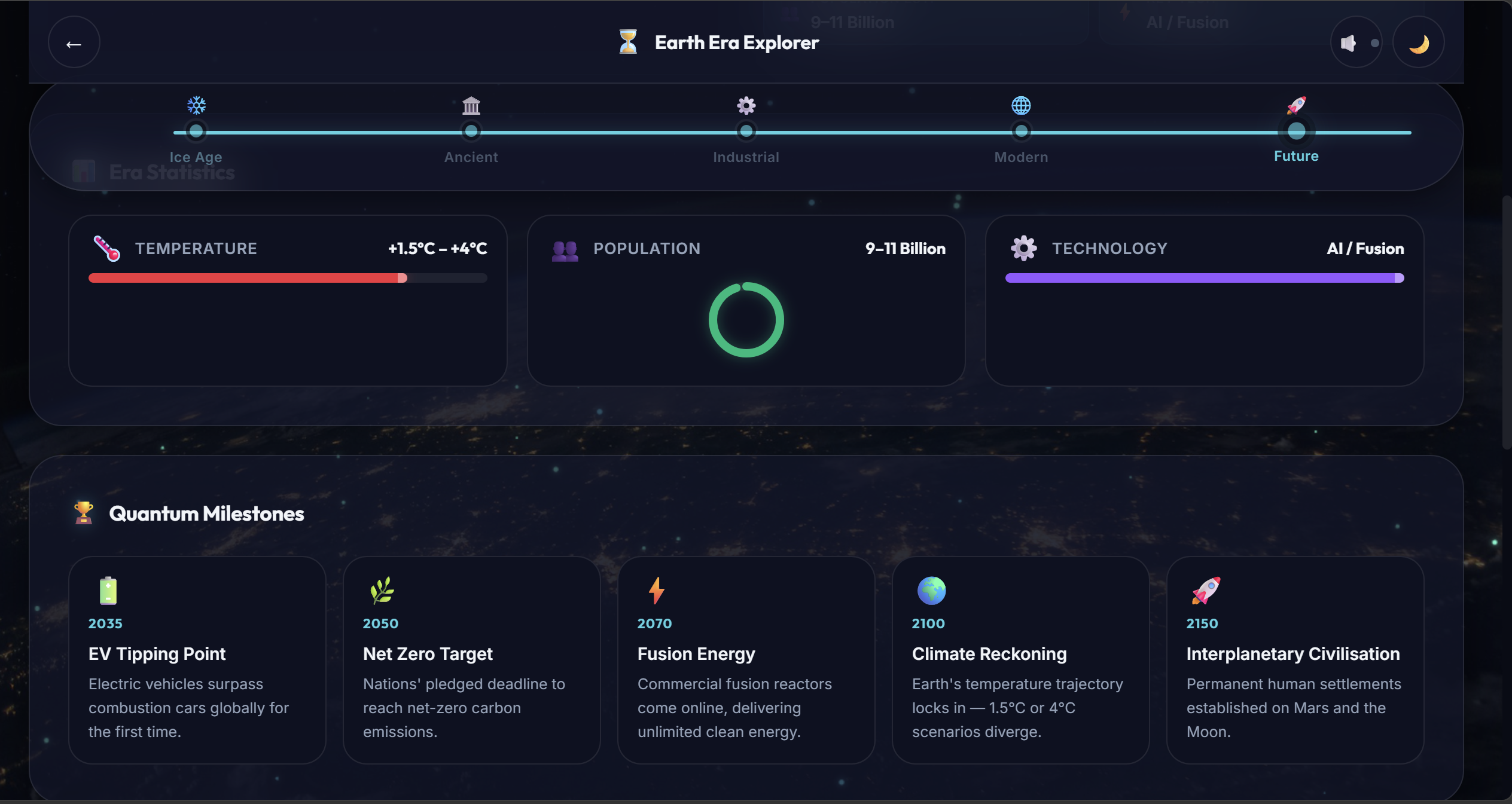1512x804 pixels.
Task: Click the technology purple progress bar
Action: tap(1204, 278)
